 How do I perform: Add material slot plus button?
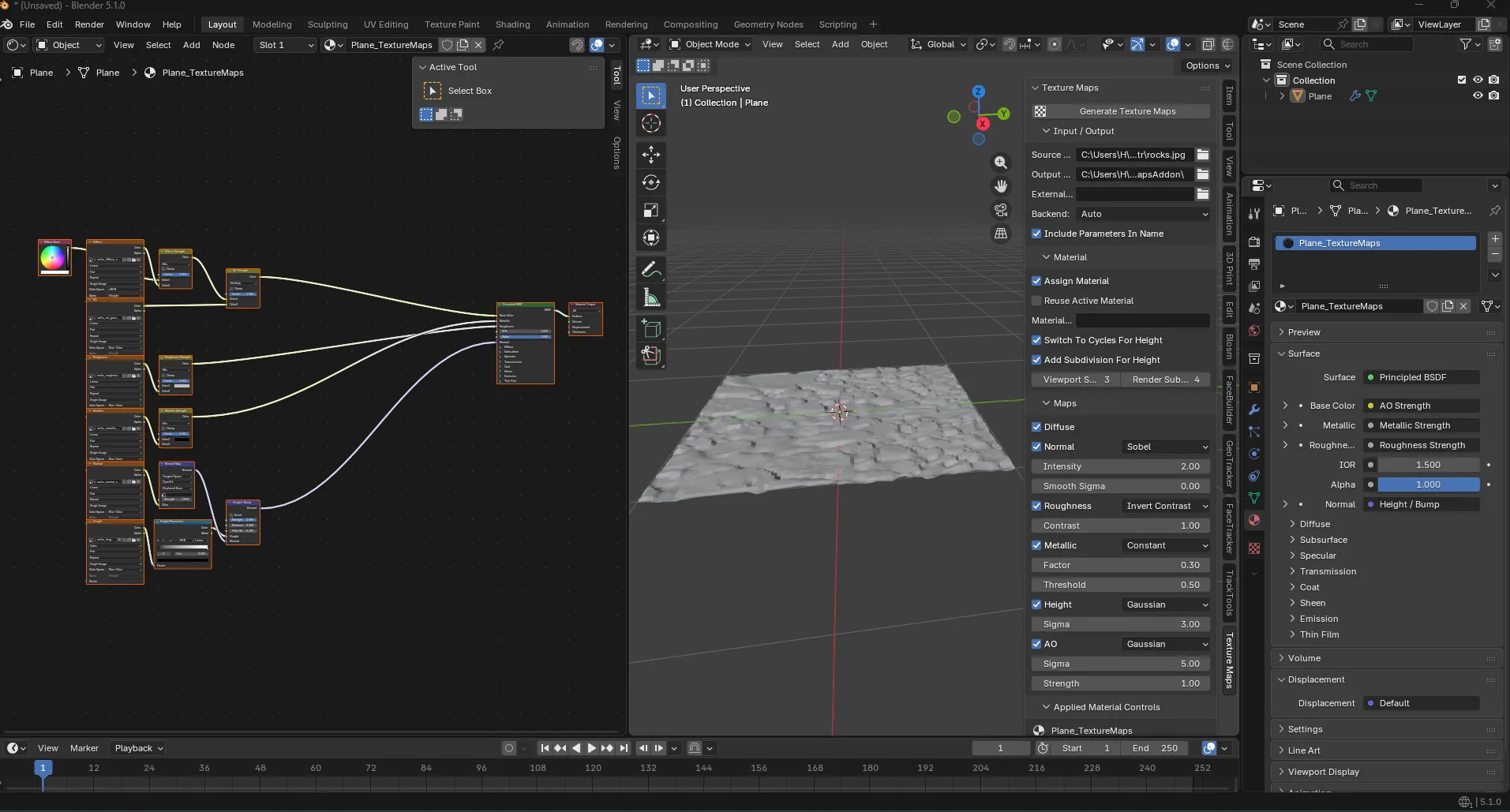coord(1495,239)
